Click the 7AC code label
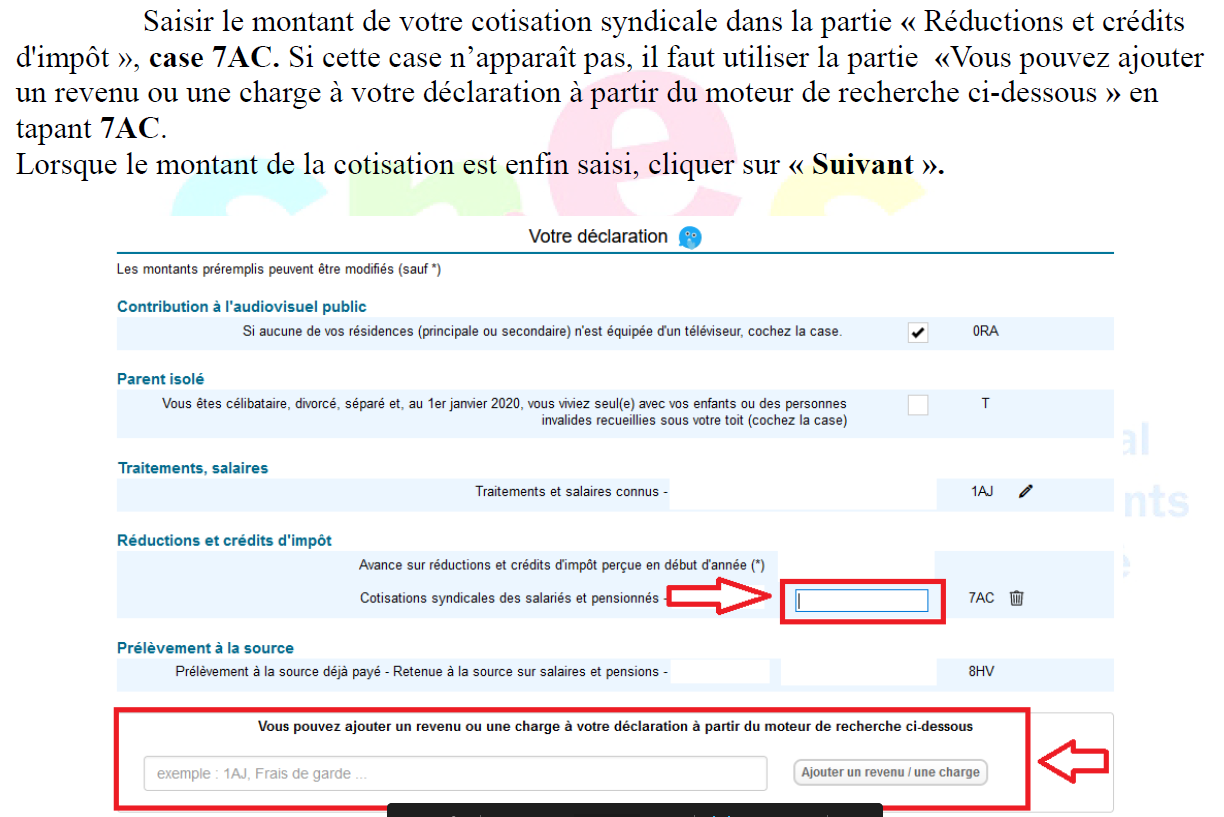 click(x=981, y=598)
